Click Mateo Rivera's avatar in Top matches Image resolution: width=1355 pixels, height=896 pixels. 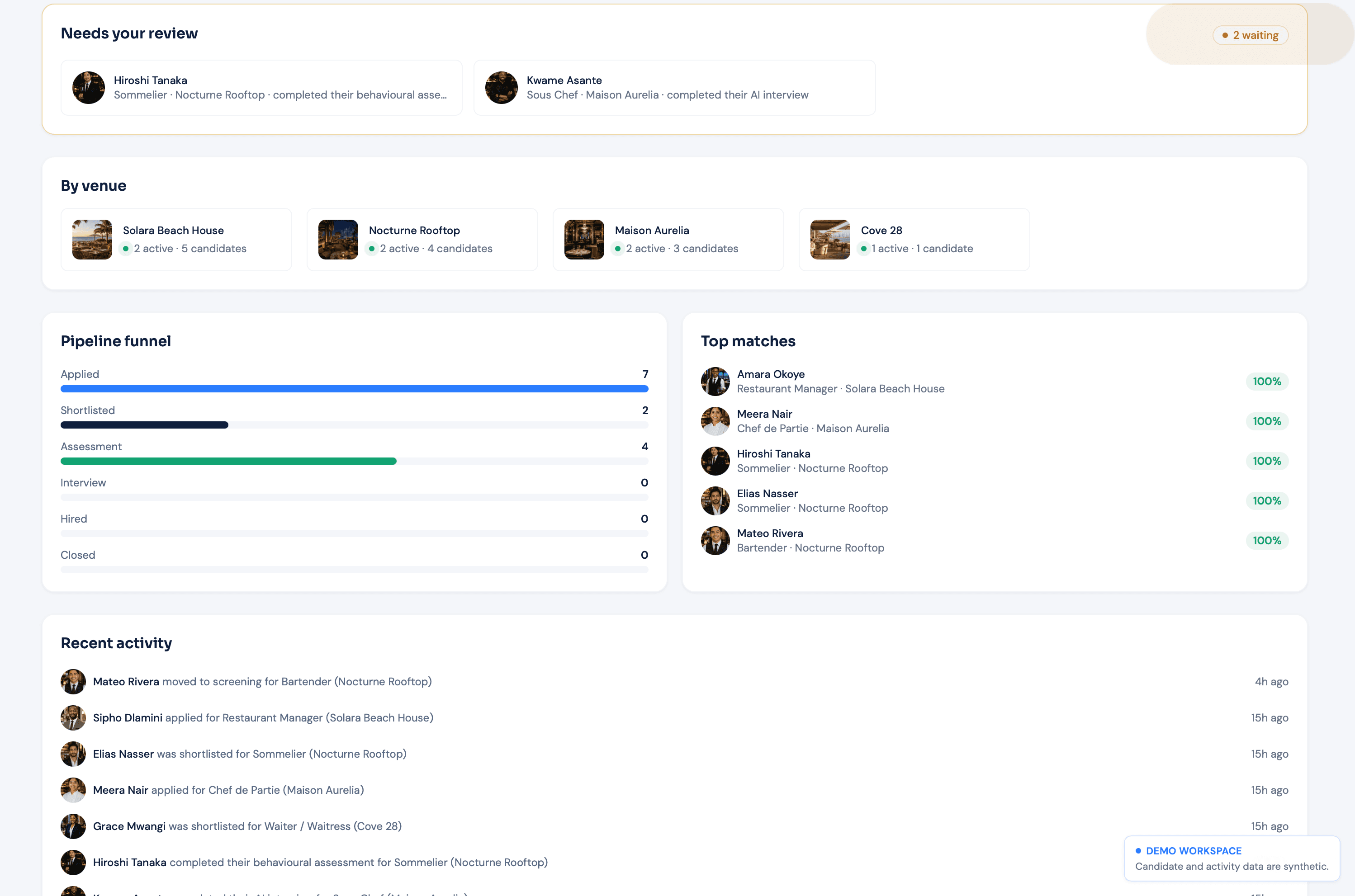tap(715, 541)
